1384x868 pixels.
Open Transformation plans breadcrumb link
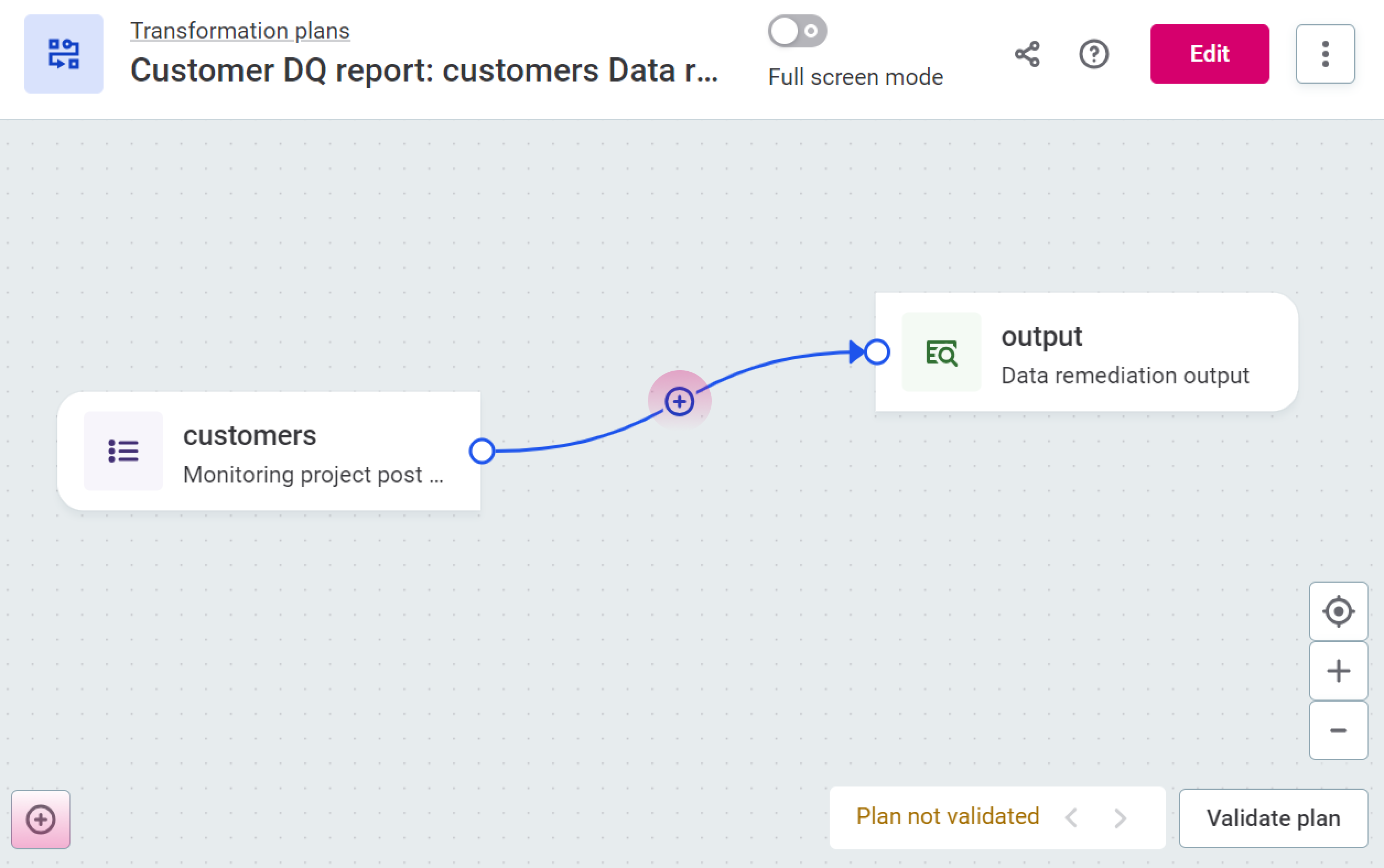point(240,30)
